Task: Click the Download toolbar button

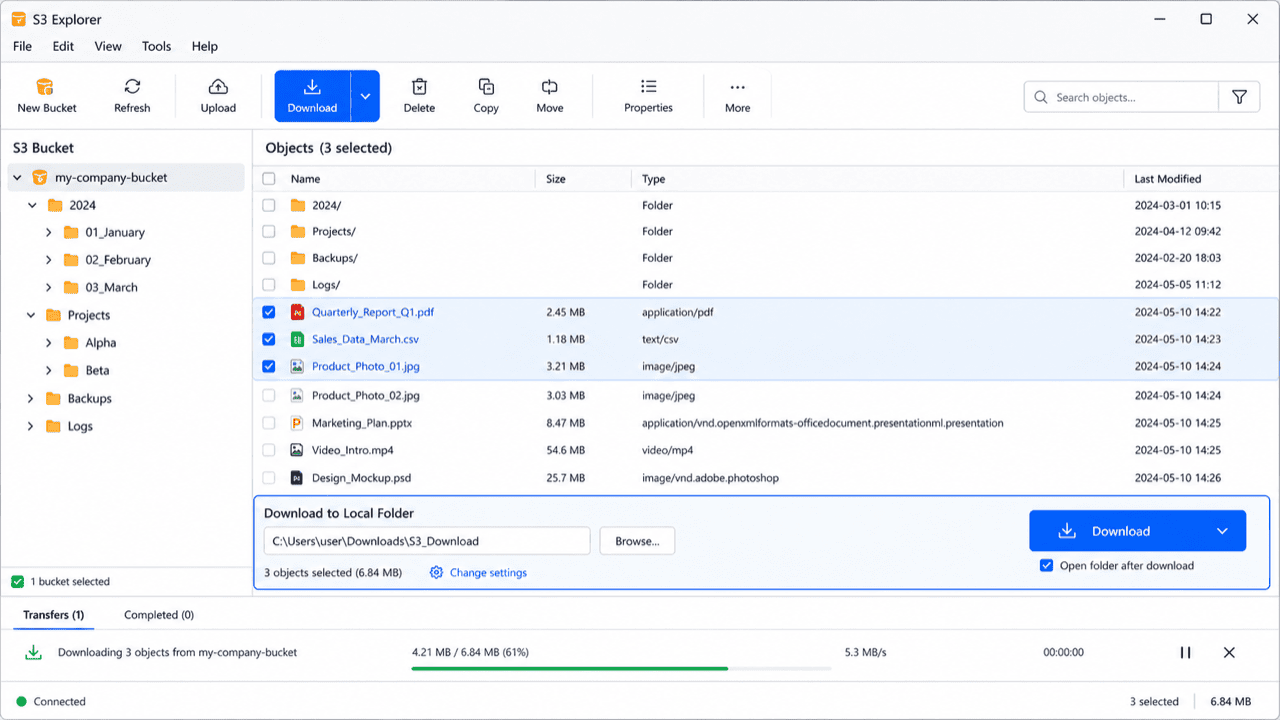Action: pos(312,96)
